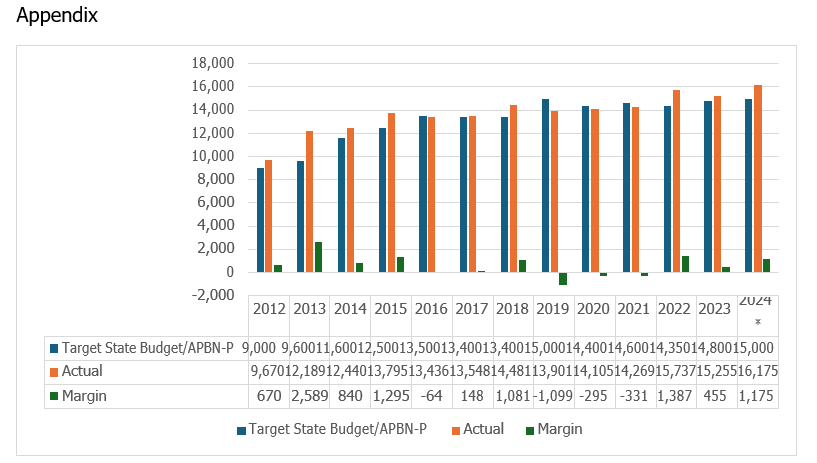Click the -2,000 label on the vertical axis
This screenshot has height=463, width=817.
pos(211,296)
